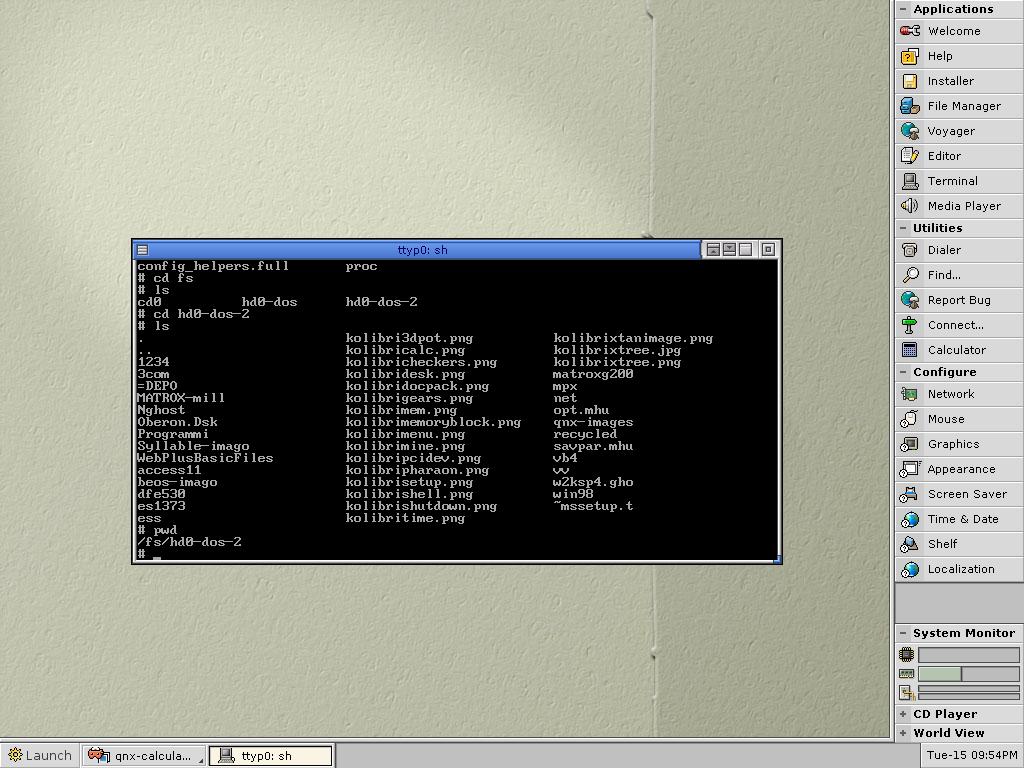This screenshot has width=1024, height=768.
Task: Click the Launch menu button
Action: pos(39,755)
